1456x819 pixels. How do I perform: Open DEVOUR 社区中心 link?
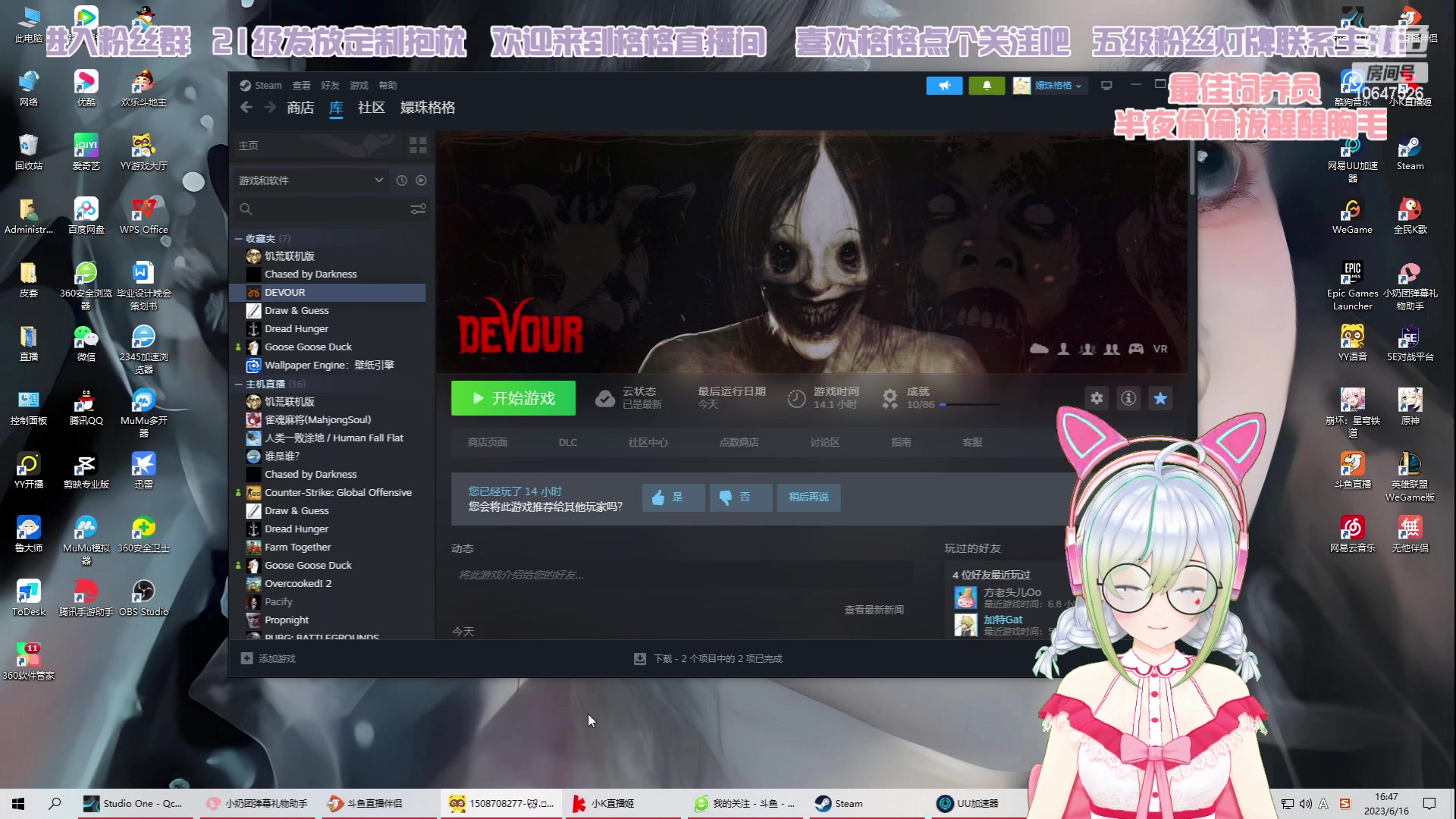[648, 442]
